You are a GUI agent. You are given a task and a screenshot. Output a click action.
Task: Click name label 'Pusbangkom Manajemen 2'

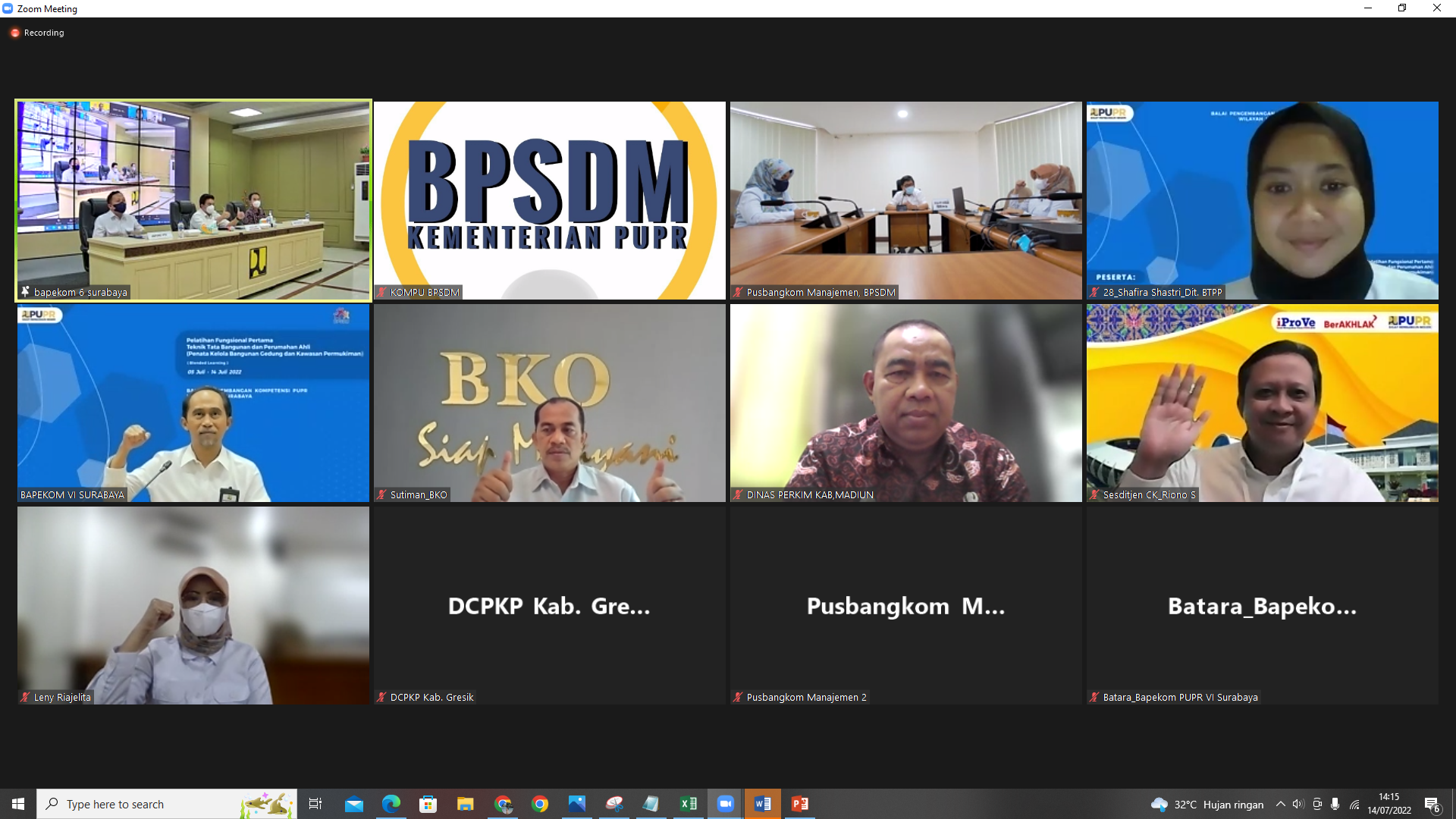806,697
